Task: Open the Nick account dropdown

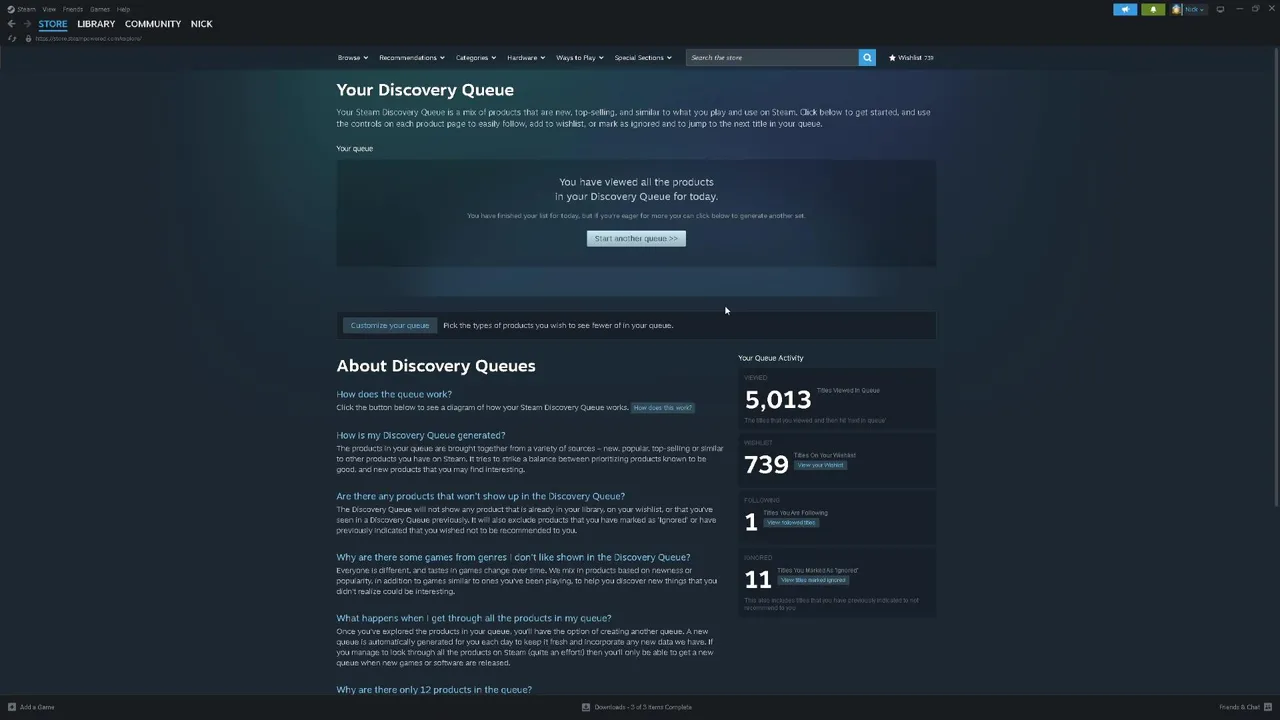Action: coord(1195,9)
